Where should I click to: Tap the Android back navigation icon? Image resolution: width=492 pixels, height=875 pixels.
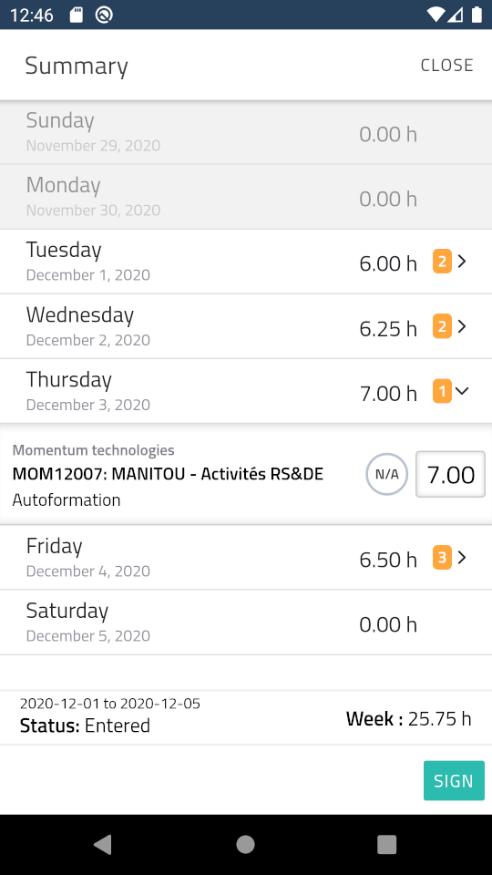103,844
